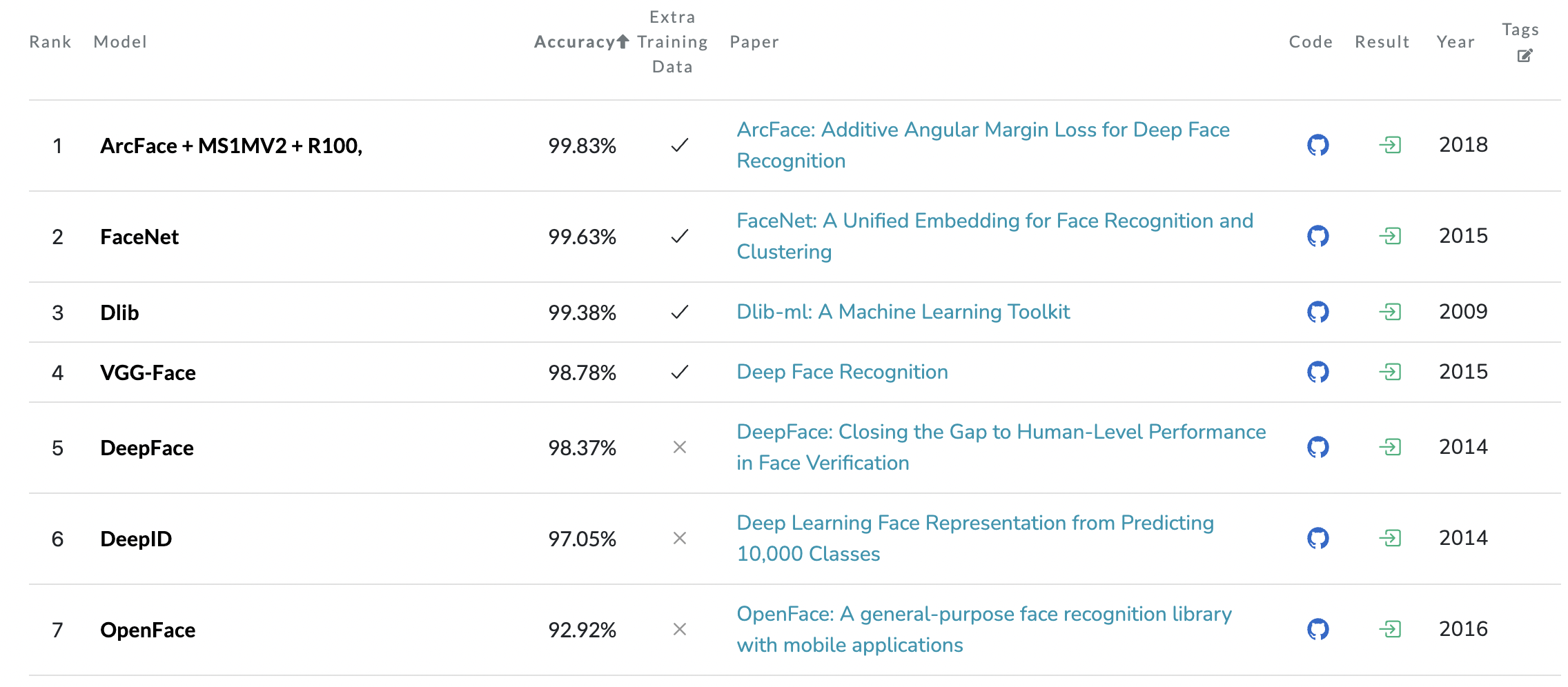This screenshot has width=1568, height=687.
Task: Open GitHub code icon for DeepFace
Action: click(1317, 447)
